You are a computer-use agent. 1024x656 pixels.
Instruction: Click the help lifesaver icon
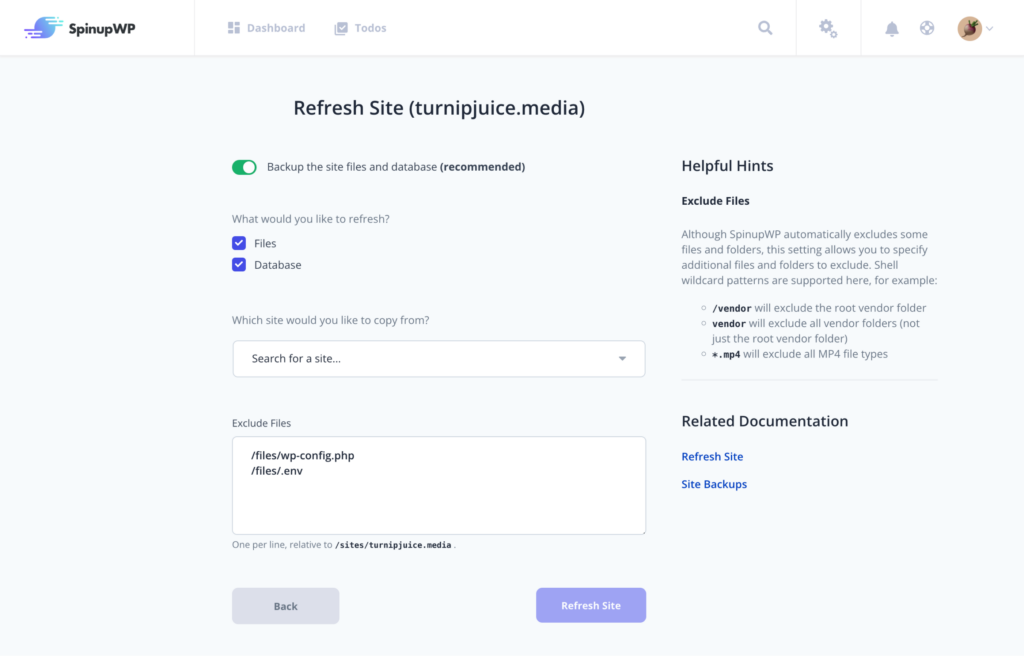926,28
